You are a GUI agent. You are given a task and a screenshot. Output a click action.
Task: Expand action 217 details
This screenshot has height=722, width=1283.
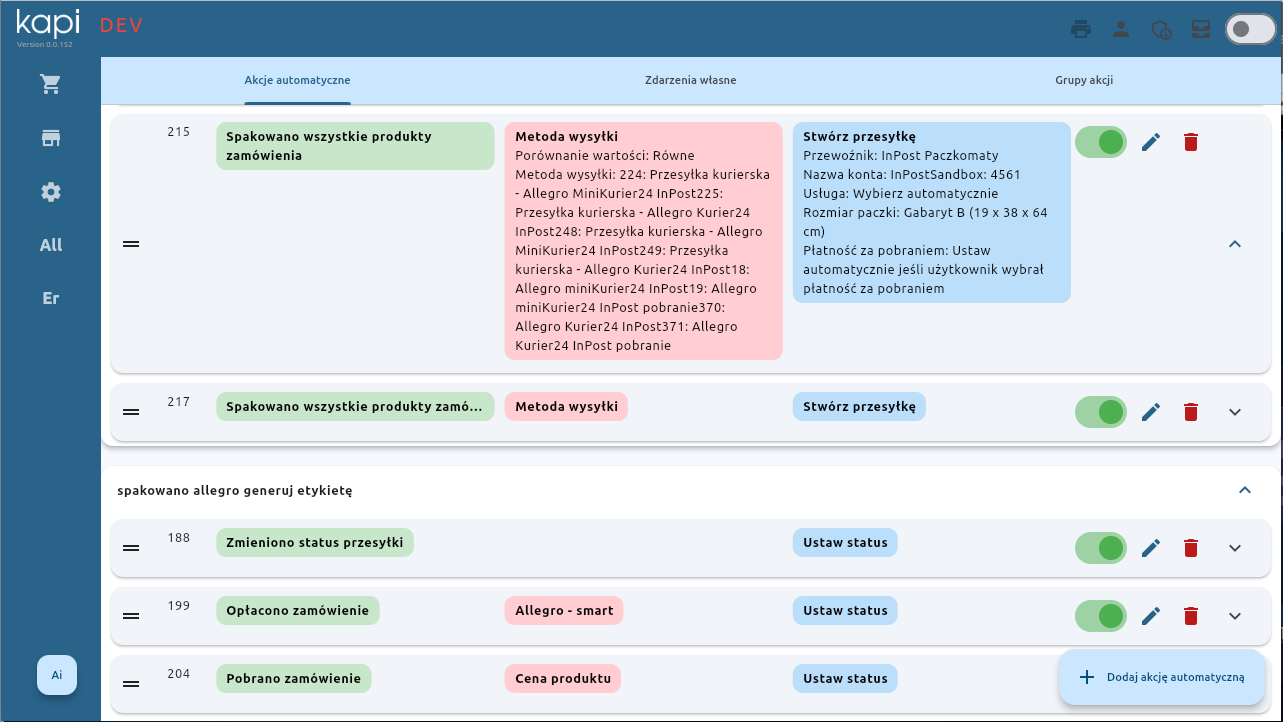1234,412
